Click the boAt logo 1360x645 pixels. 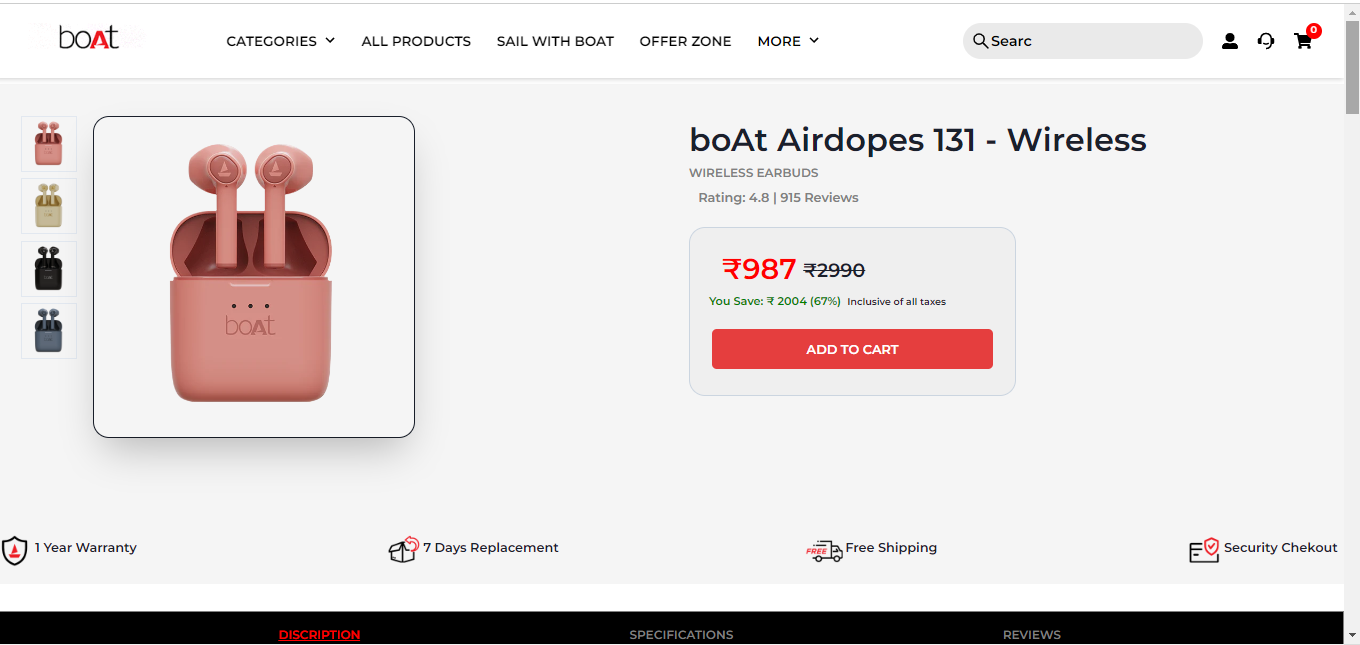(x=88, y=37)
